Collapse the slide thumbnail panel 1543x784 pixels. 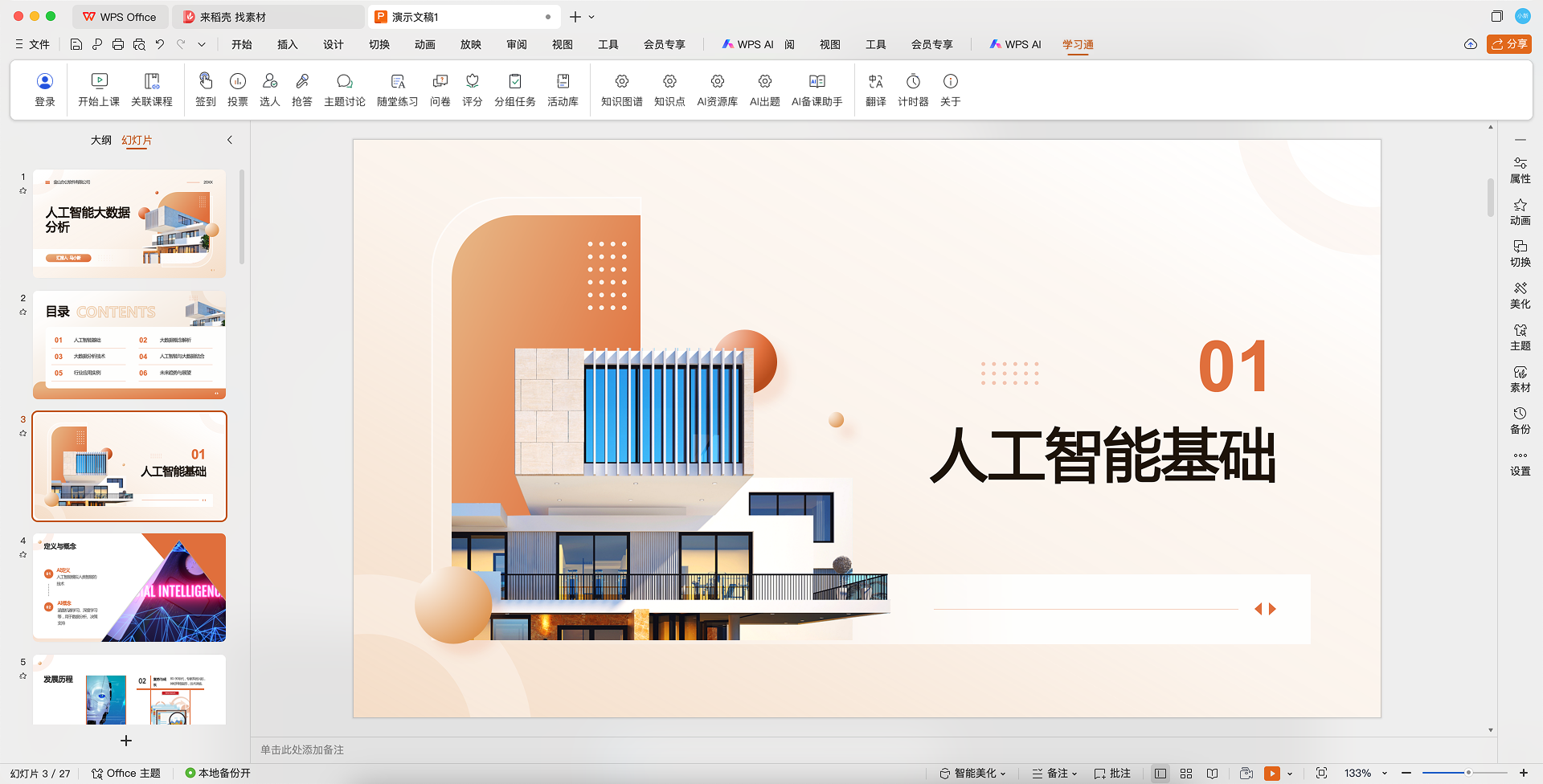pos(230,140)
